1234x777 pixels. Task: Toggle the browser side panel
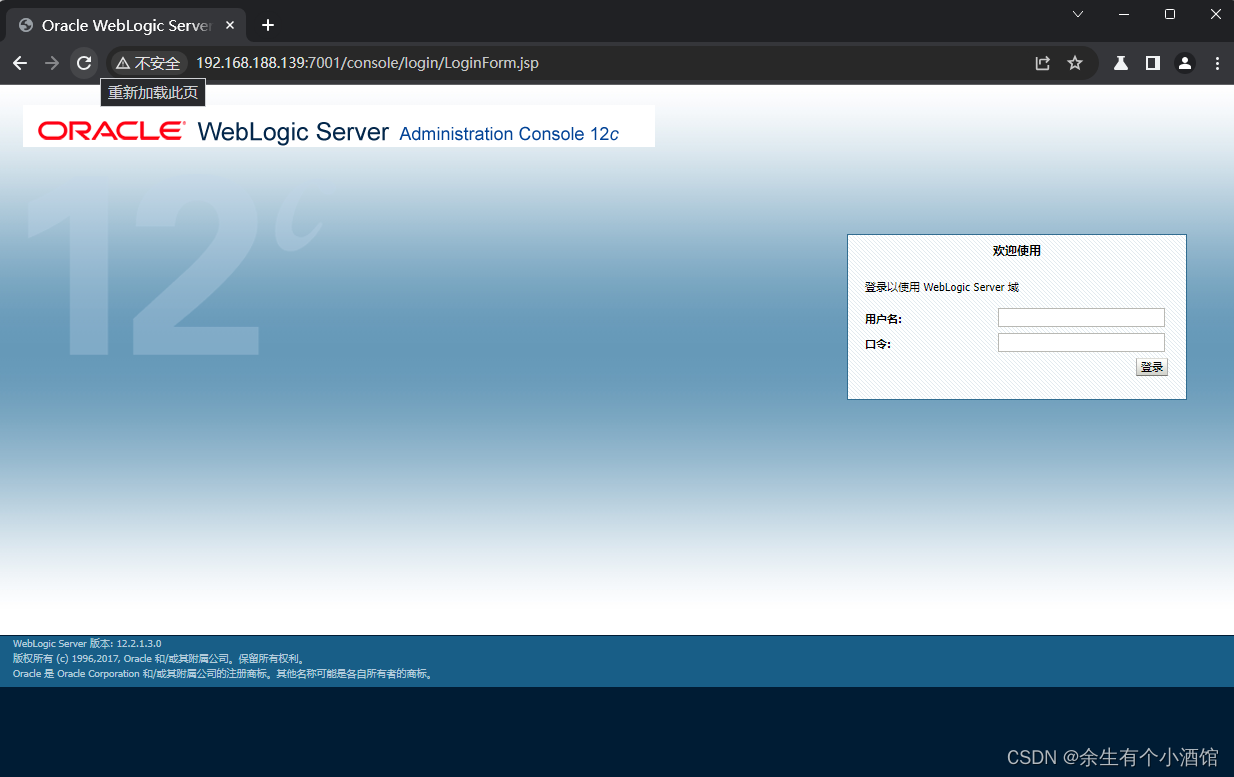coord(1153,63)
